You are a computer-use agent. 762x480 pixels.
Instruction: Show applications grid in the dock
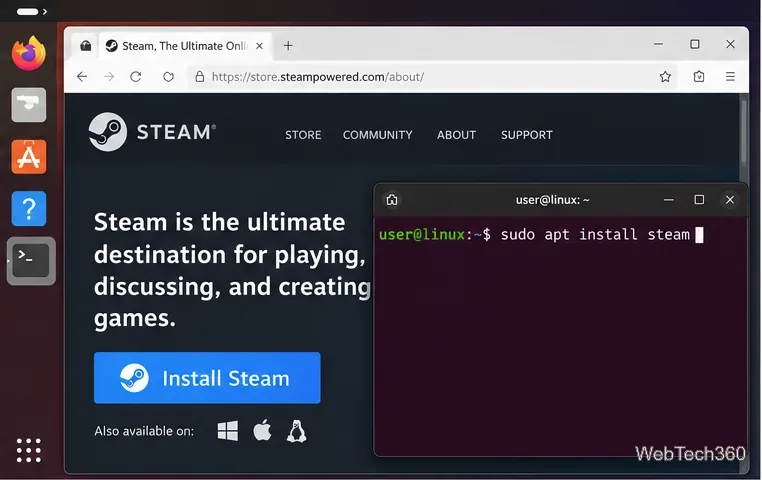[x=29, y=450]
